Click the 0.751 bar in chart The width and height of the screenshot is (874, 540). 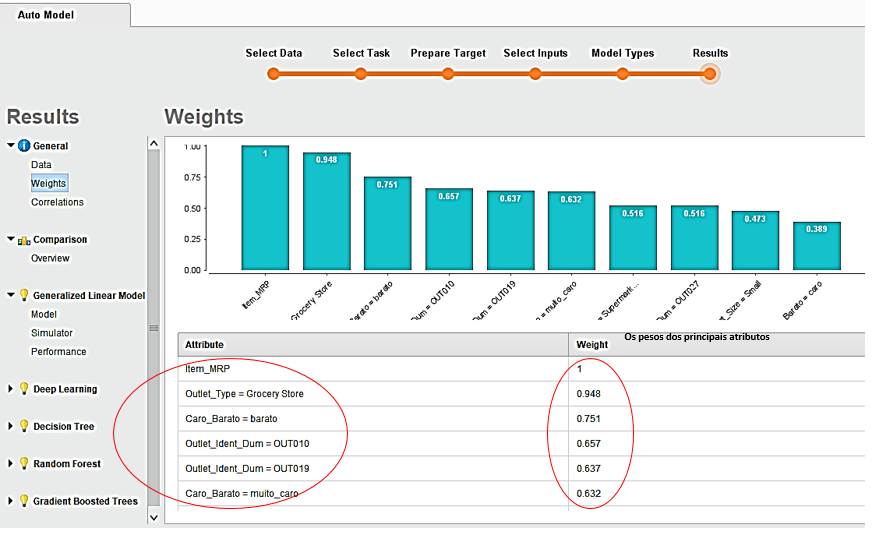[388, 223]
